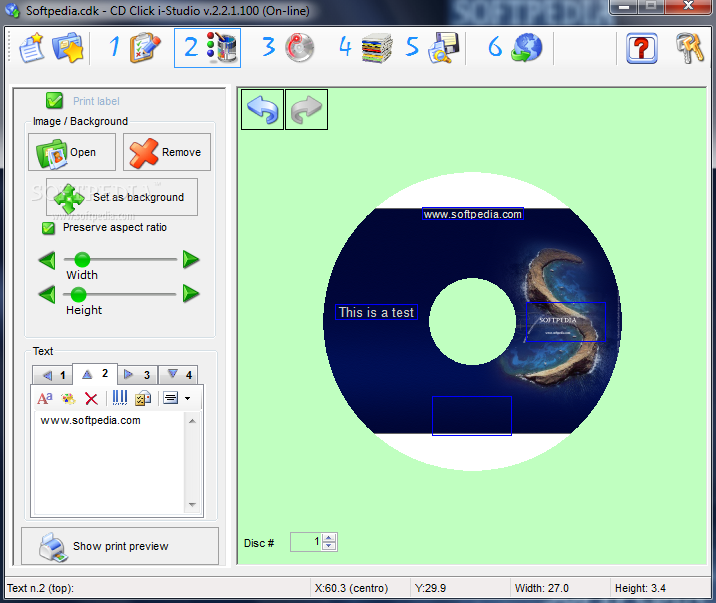
Task: Select the right Softpedia text box on disc
Action: click(x=566, y=322)
